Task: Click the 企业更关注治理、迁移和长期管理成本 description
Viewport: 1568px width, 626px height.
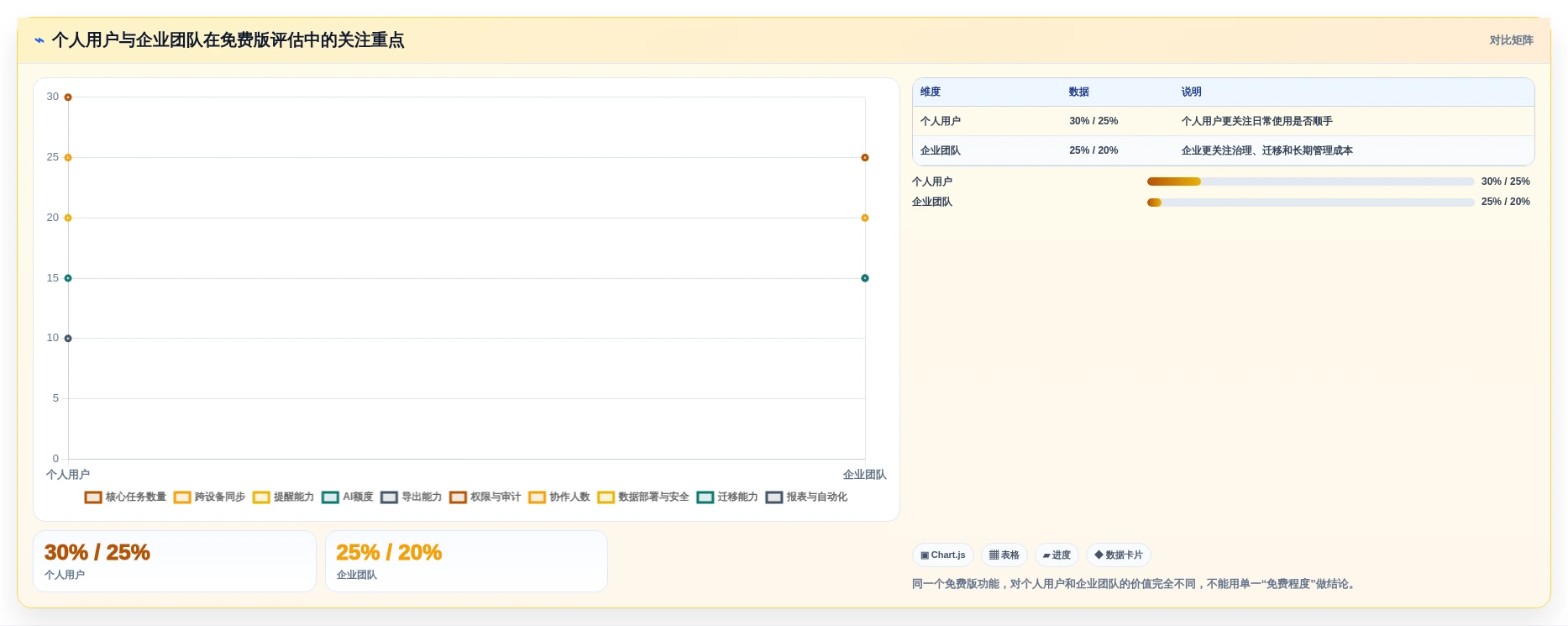Action: 1267,151
